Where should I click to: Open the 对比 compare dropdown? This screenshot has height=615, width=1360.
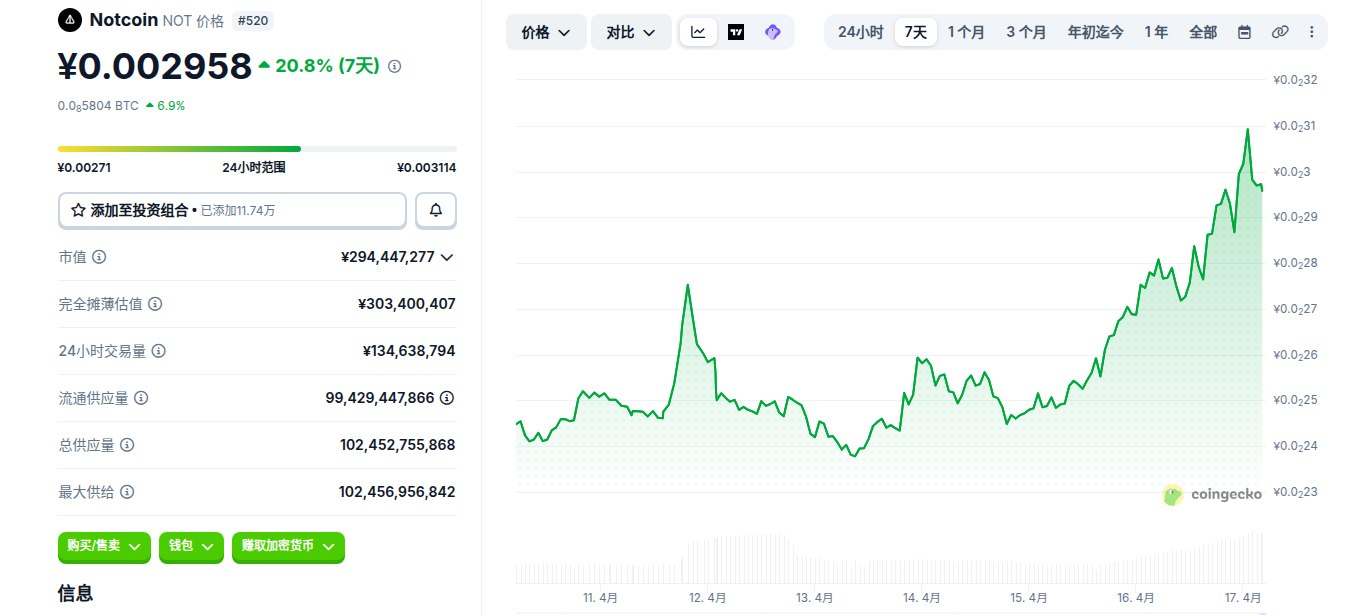[x=631, y=32]
